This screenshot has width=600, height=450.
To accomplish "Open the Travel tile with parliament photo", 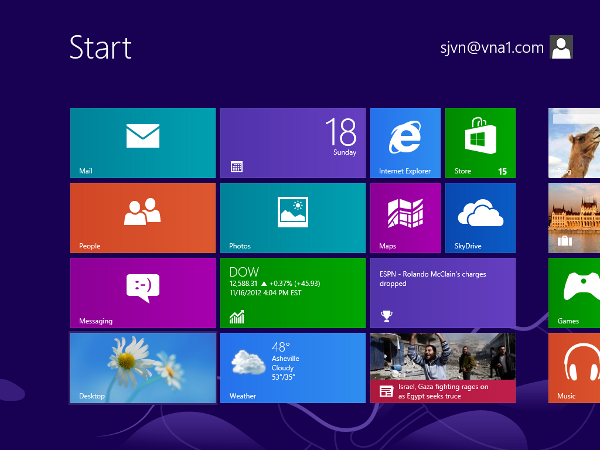I will (574, 218).
